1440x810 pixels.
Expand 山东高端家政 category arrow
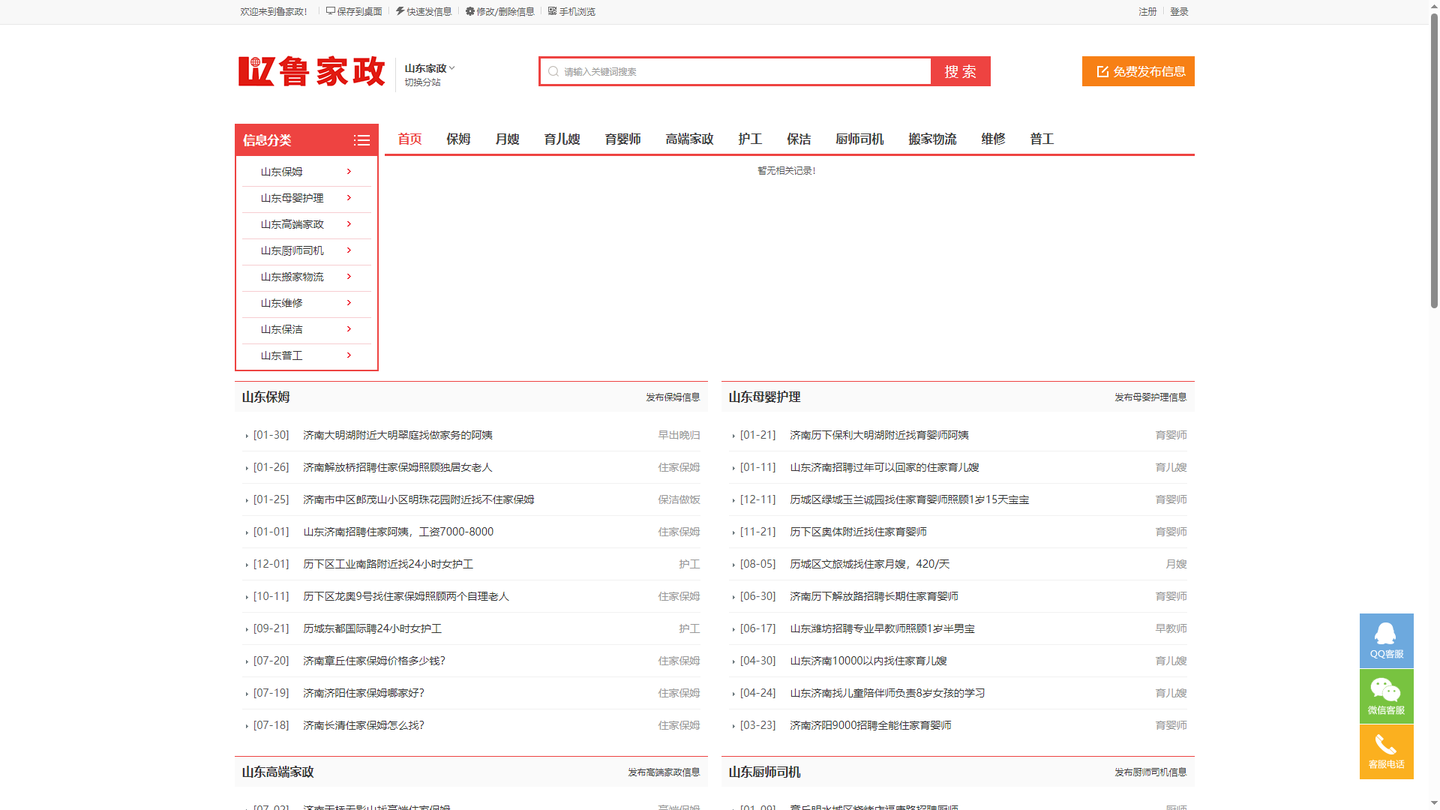[x=349, y=224]
